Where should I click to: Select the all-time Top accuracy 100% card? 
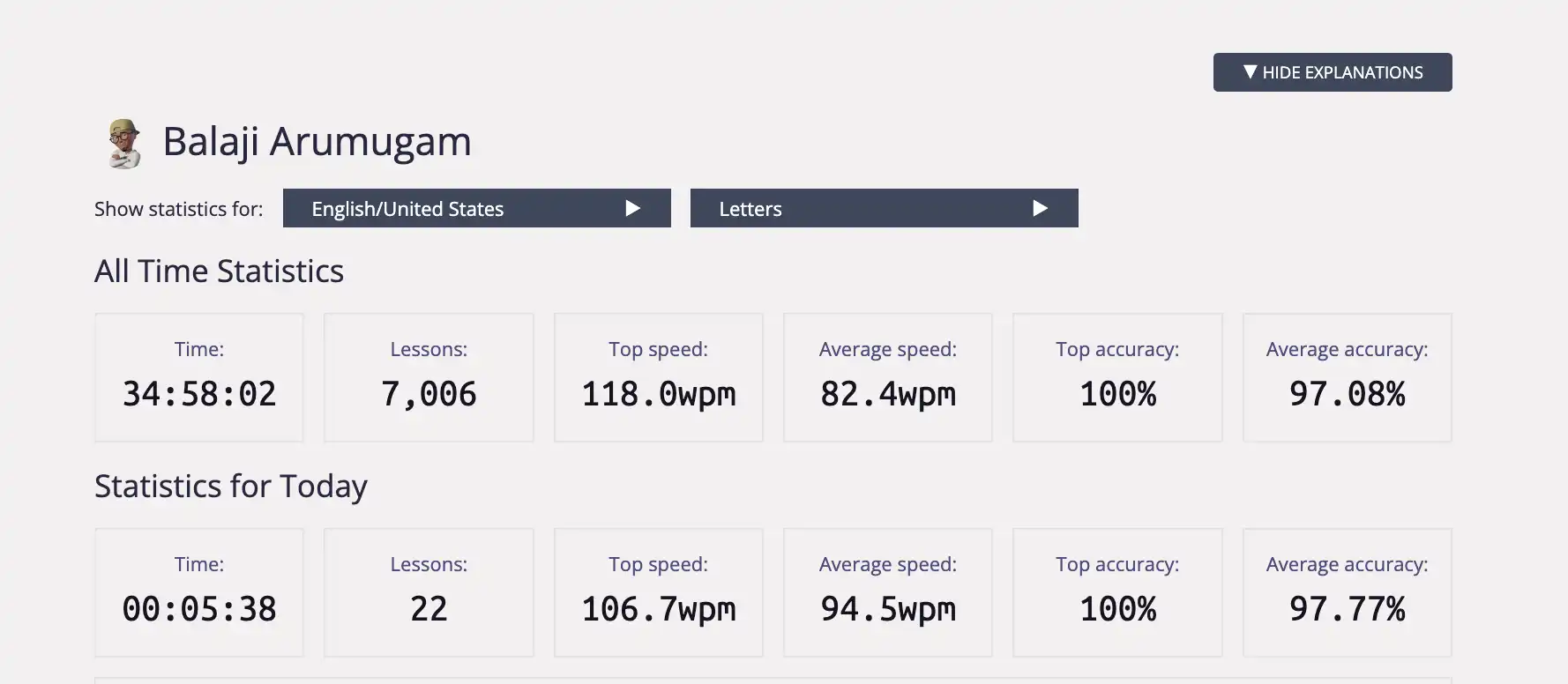pos(1117,377)
